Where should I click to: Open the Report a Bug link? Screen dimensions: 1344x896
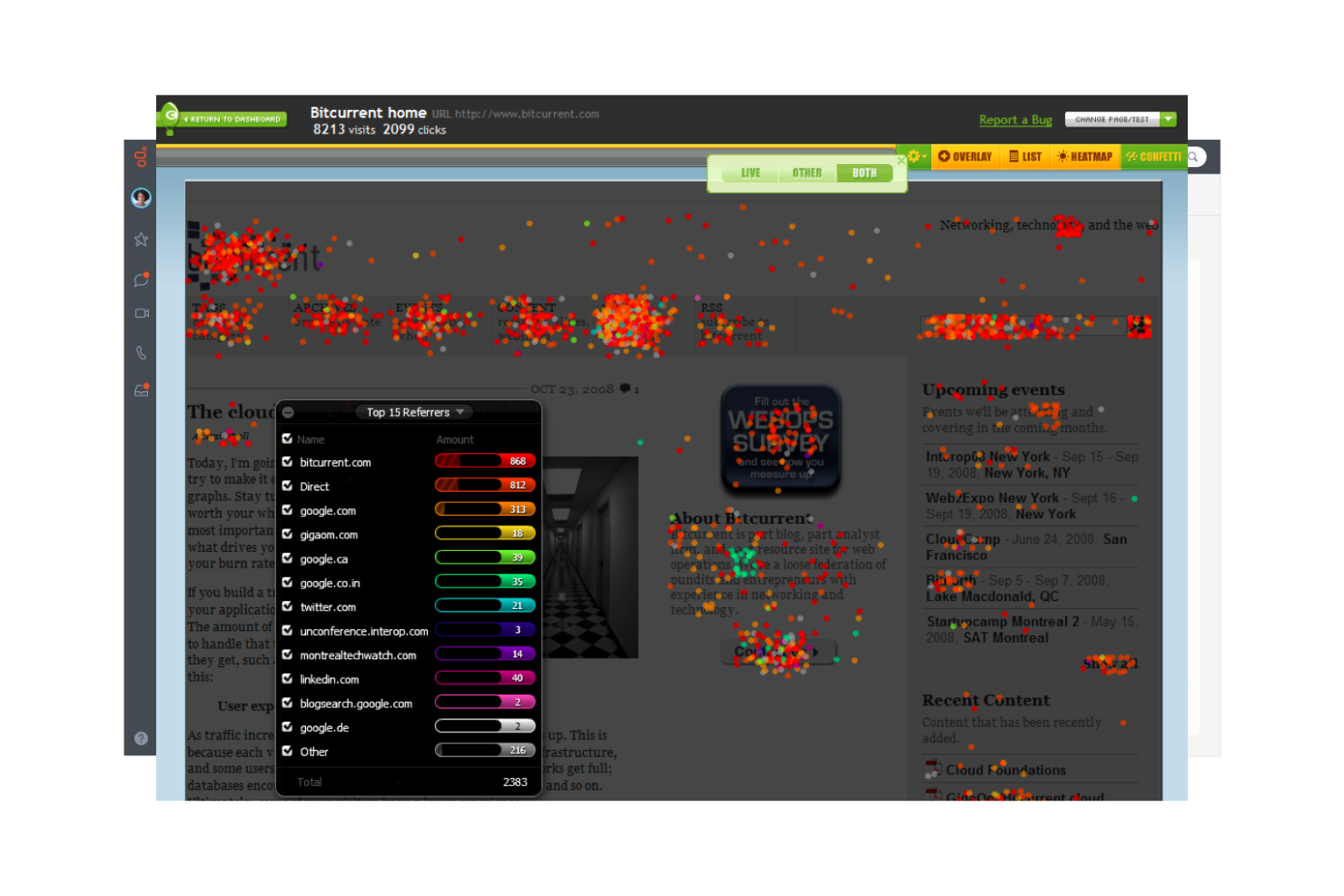click(1015, 120)
